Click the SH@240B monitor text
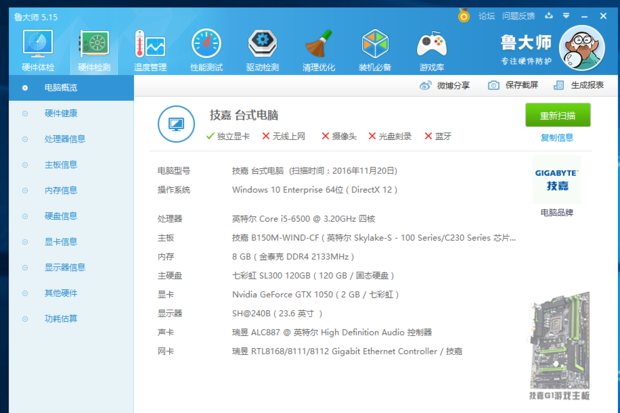Screen dimensions: 620x413 pyautogui.click(x=277, y=314)
